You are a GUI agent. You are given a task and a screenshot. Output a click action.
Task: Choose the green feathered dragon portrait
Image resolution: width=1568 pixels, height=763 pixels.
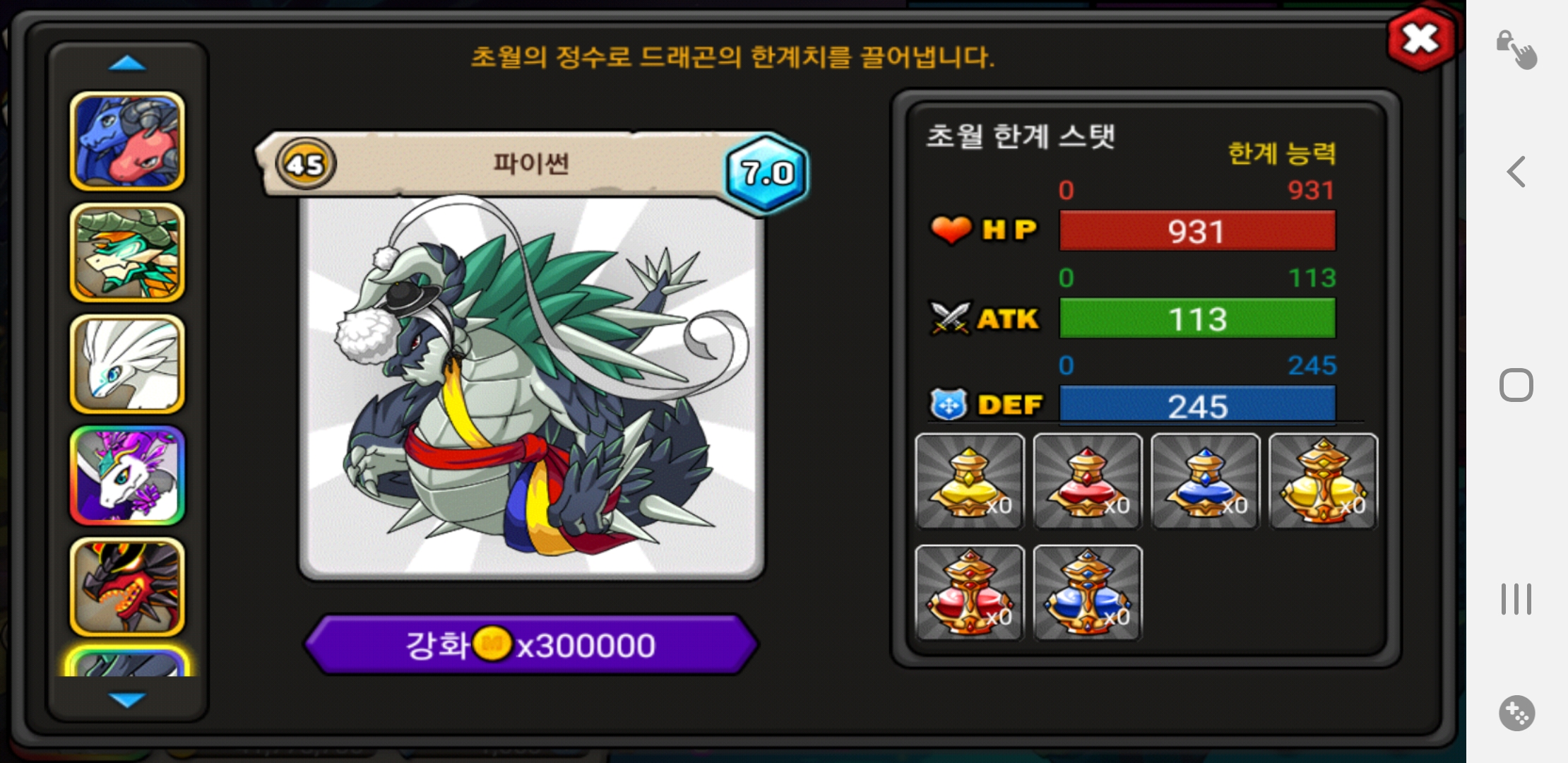[x=127, y=252]
